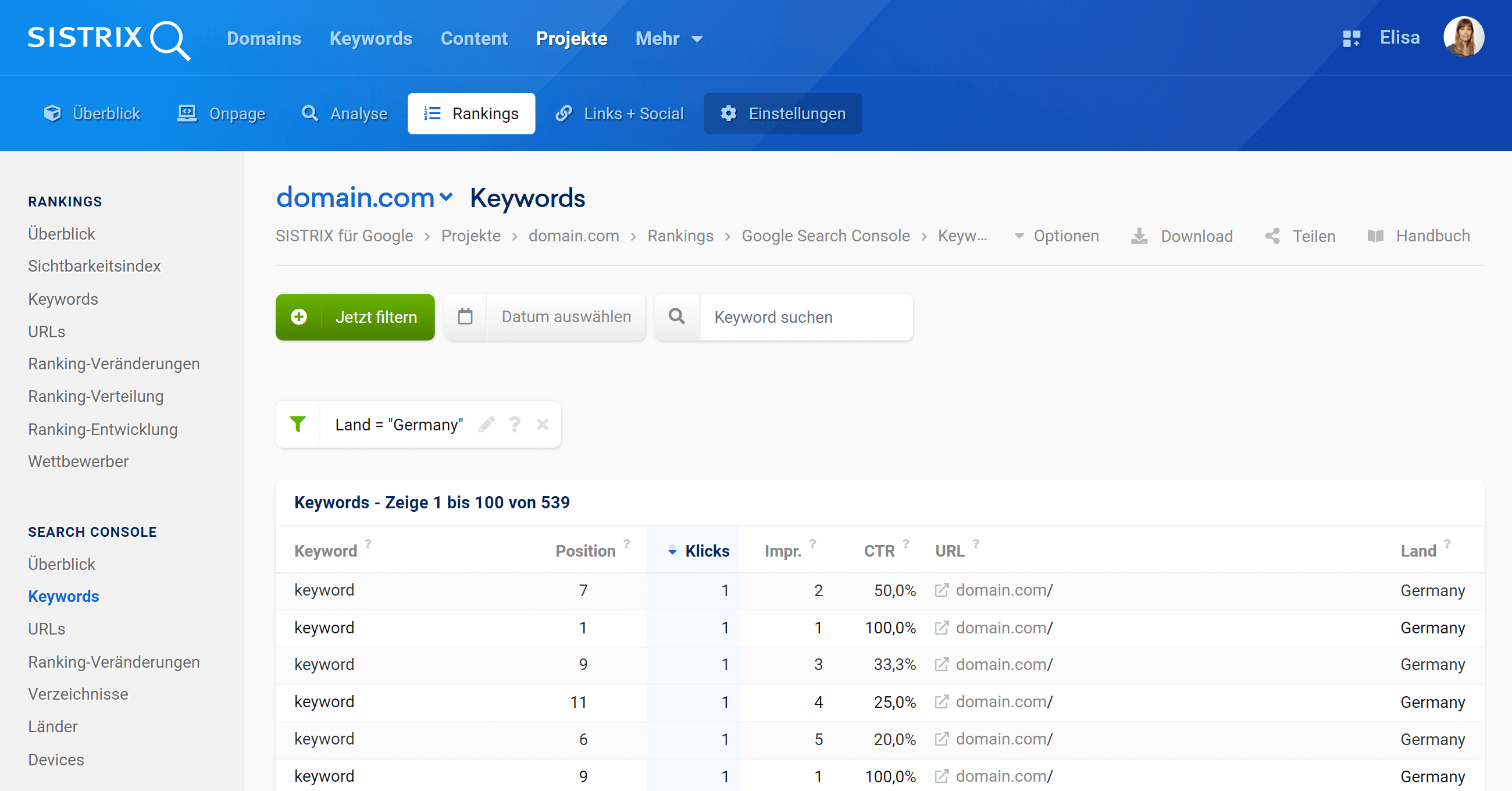The width and height of the screenshot is (1512, 791).
Task: Open the Domains top menu
Action: coord(264,39)
